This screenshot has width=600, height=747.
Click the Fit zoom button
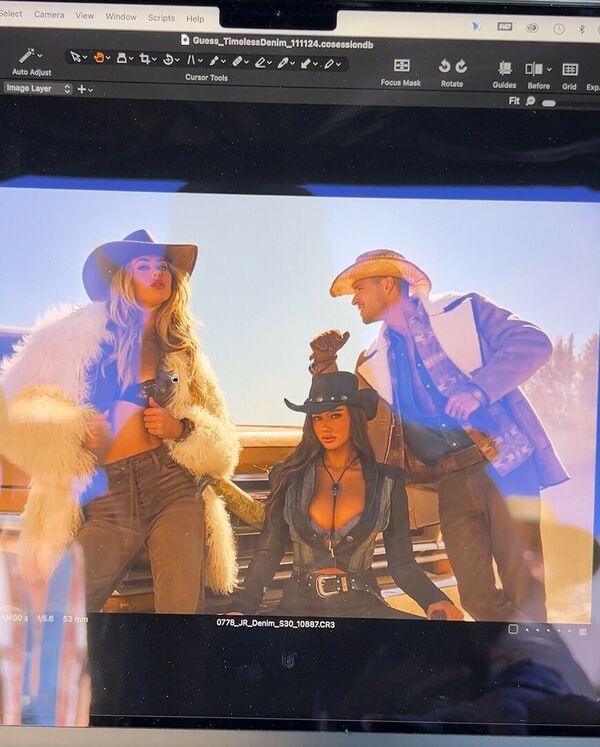coord(514,101)
